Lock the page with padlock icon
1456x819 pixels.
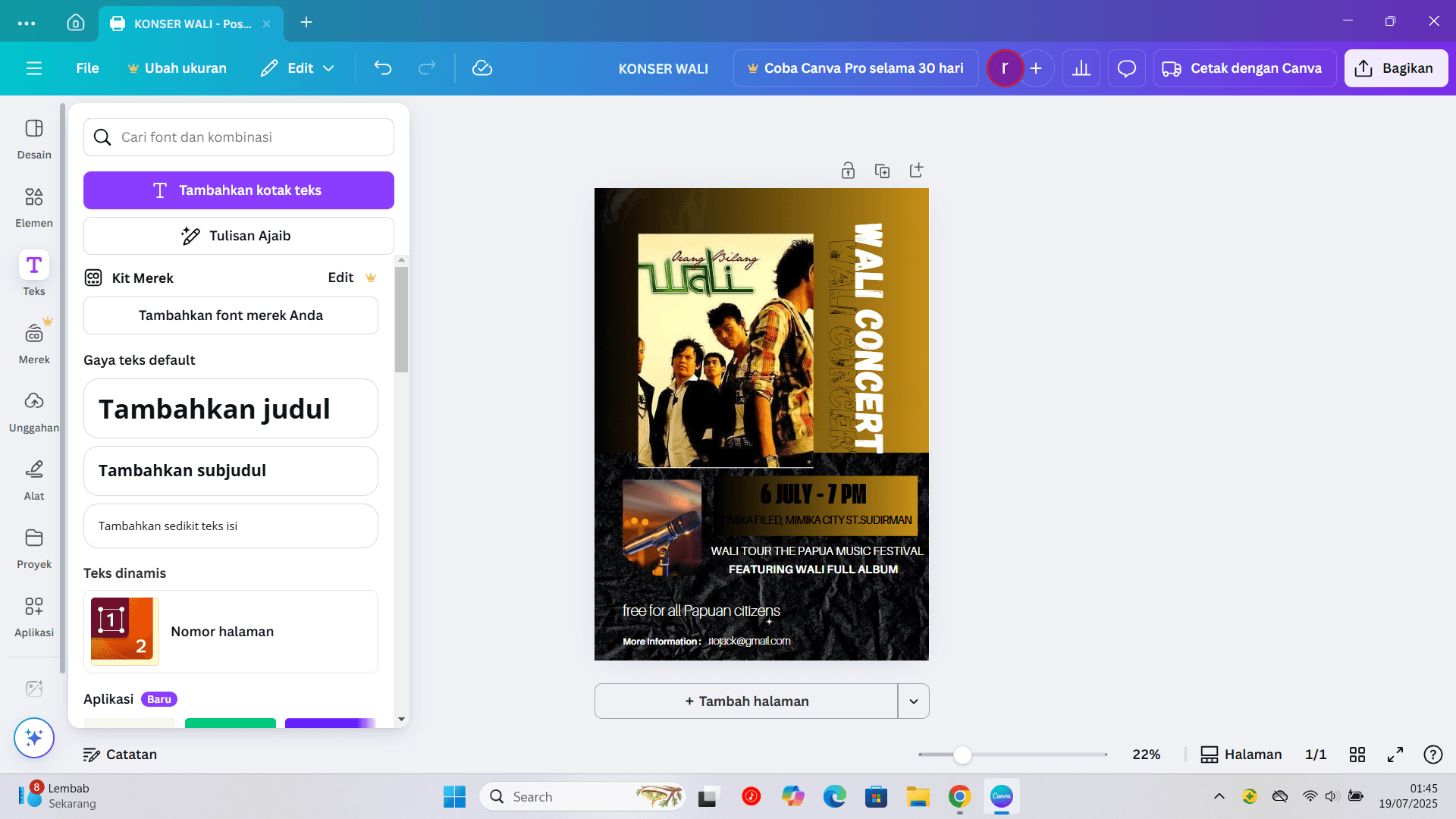click(x=848, y=171)
